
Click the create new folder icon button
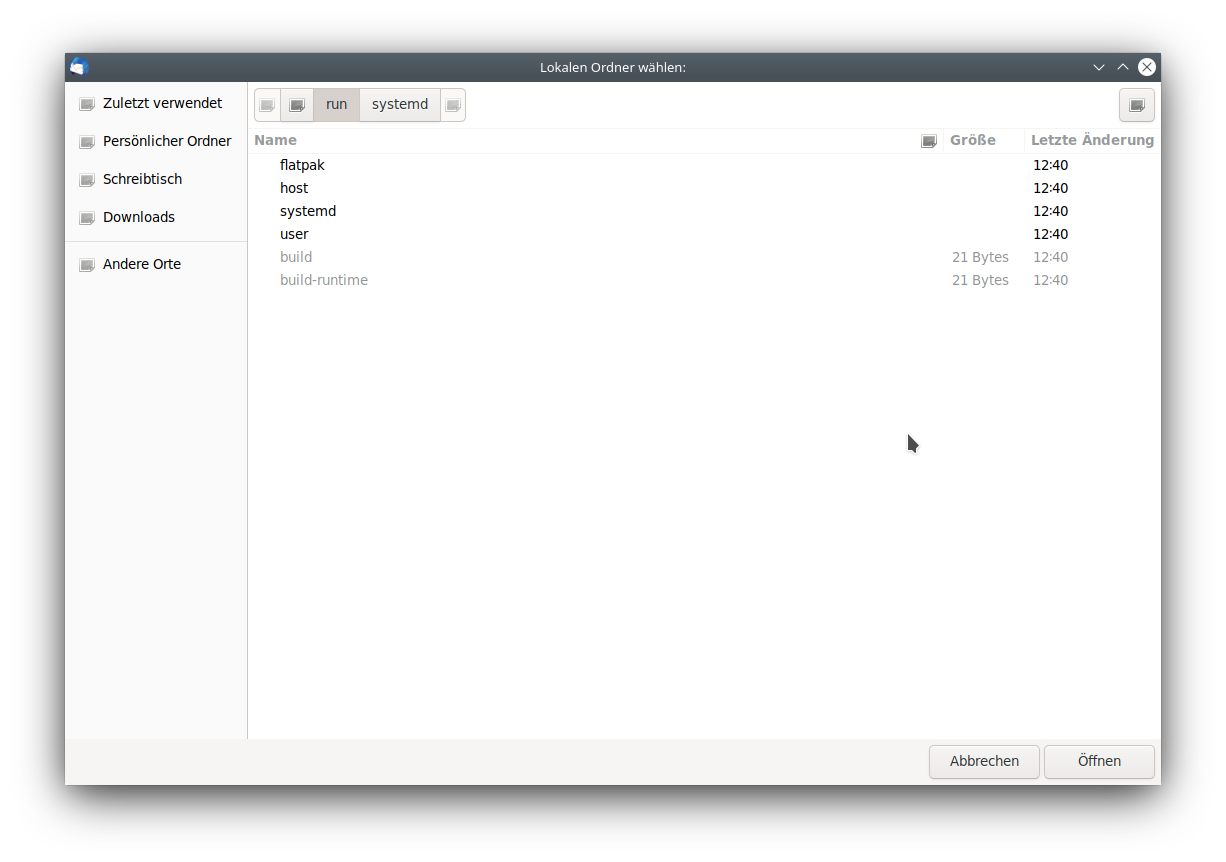(x=1136, y=105)
